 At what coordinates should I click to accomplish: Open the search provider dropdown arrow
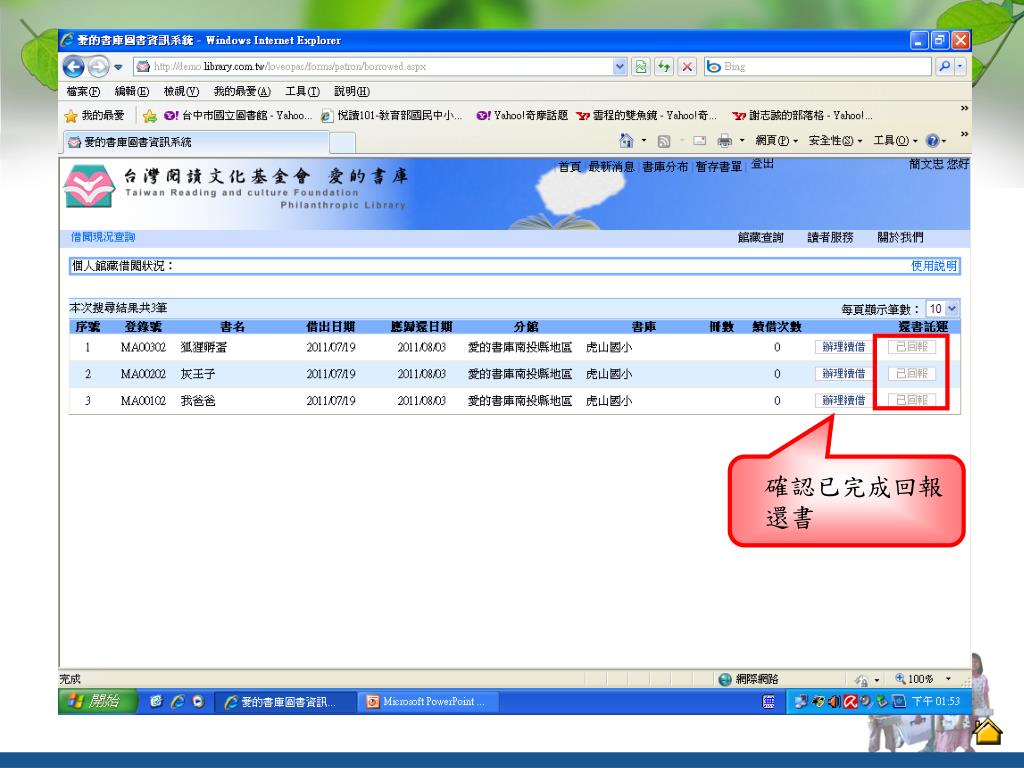click(960, 67)
